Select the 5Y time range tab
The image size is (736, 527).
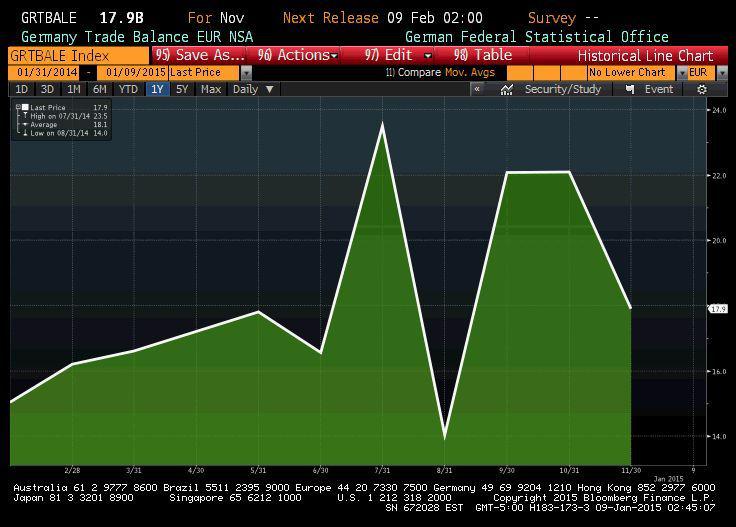[x=182, y=89]
